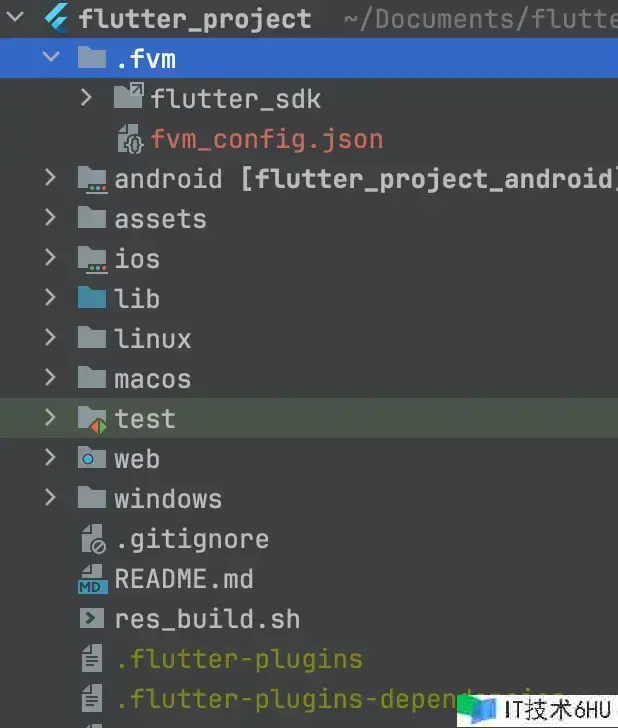Viewport: 618px width, 728px height.
Task: Collapse the .fvm folder
Action: click(51, 57)
